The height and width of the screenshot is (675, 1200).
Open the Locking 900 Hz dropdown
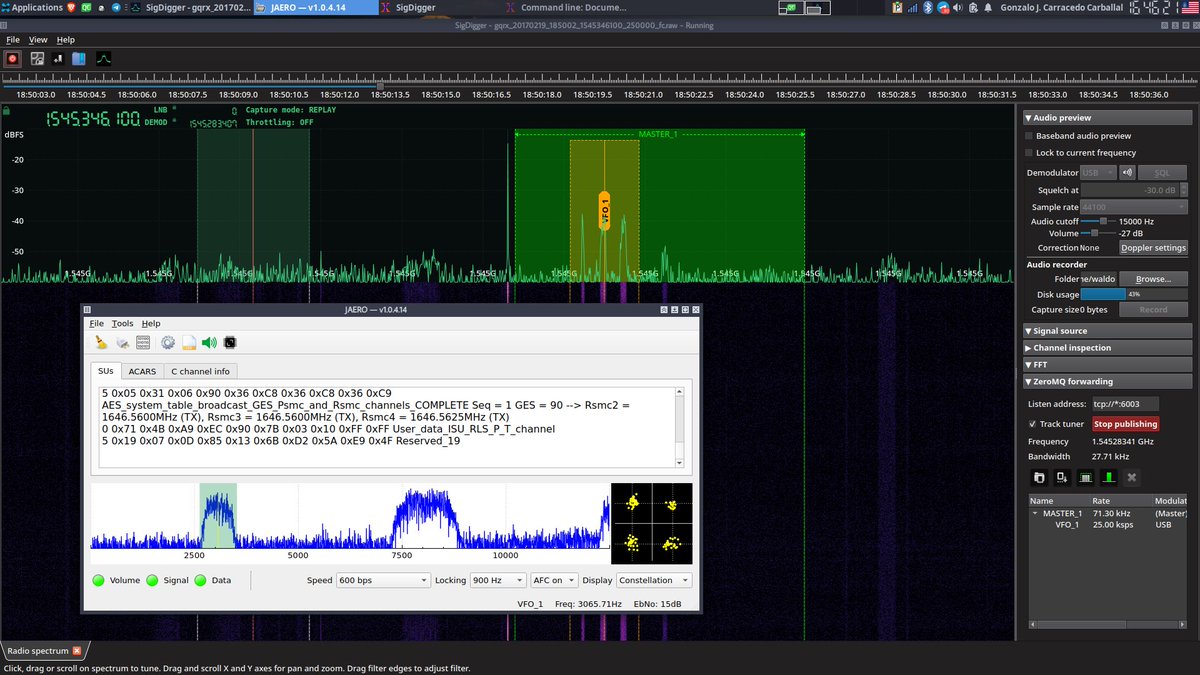tap(498, 580)
